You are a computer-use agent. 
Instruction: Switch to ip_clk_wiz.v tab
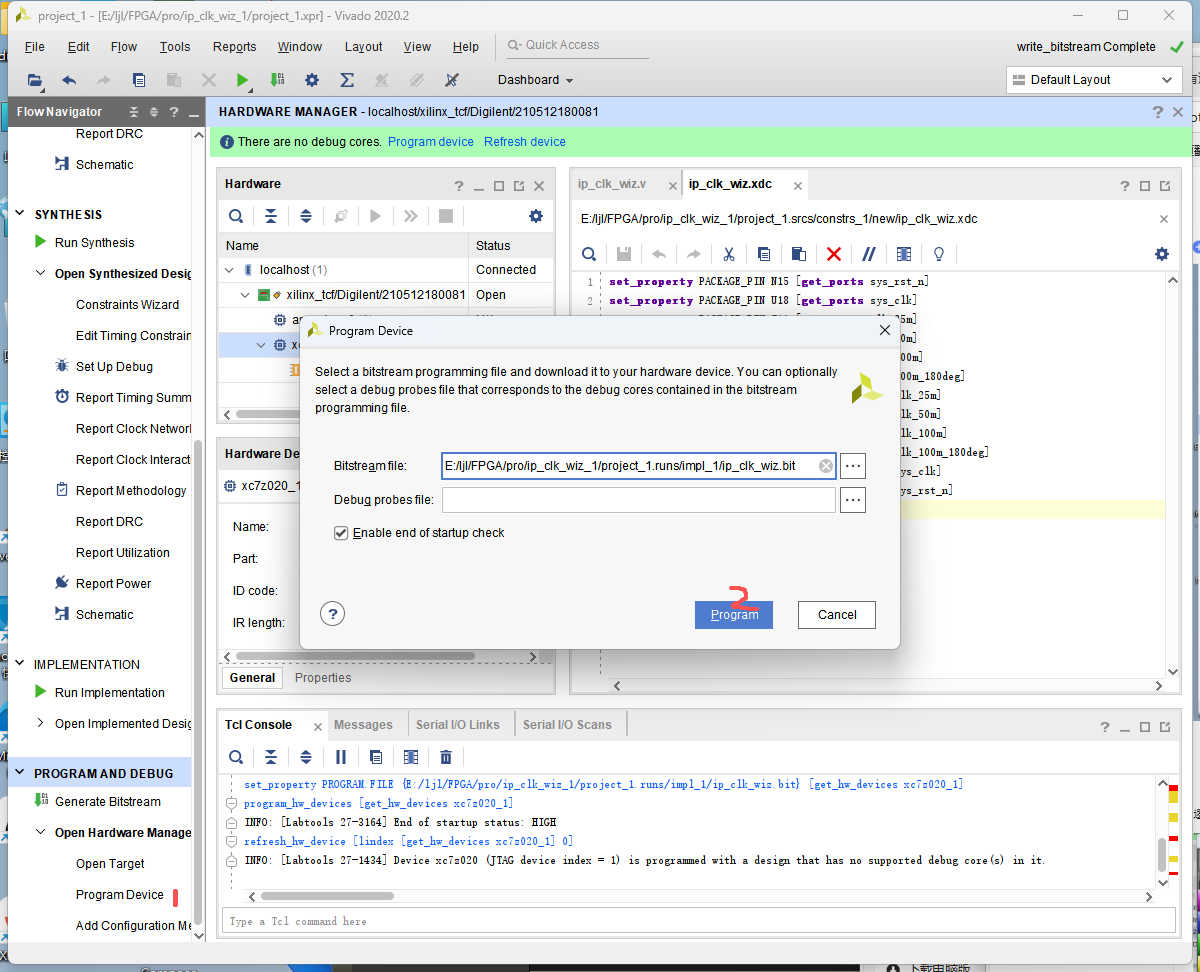[612, 184]
